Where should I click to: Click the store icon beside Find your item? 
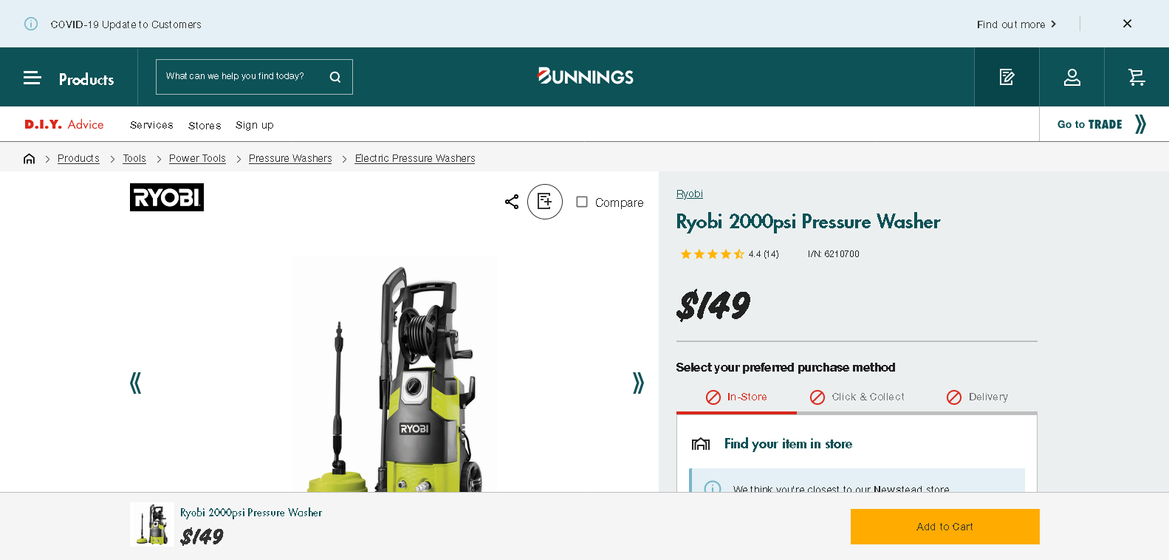(701, 444)
